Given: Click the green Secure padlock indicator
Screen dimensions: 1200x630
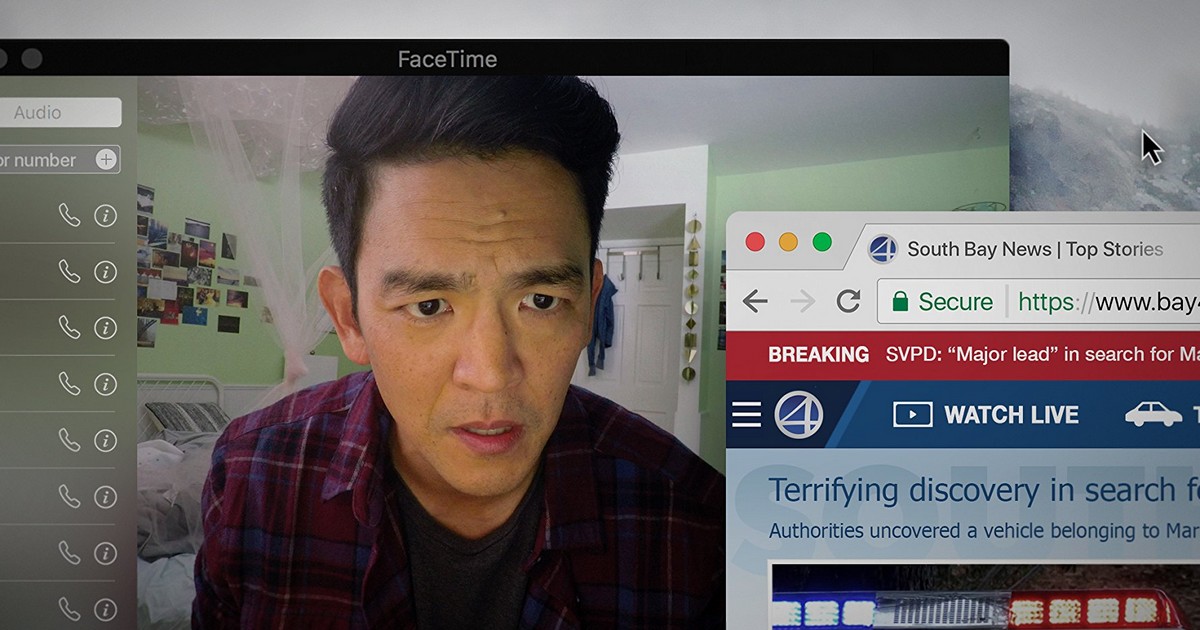Looking at the screenshot, I should [942, 302].
